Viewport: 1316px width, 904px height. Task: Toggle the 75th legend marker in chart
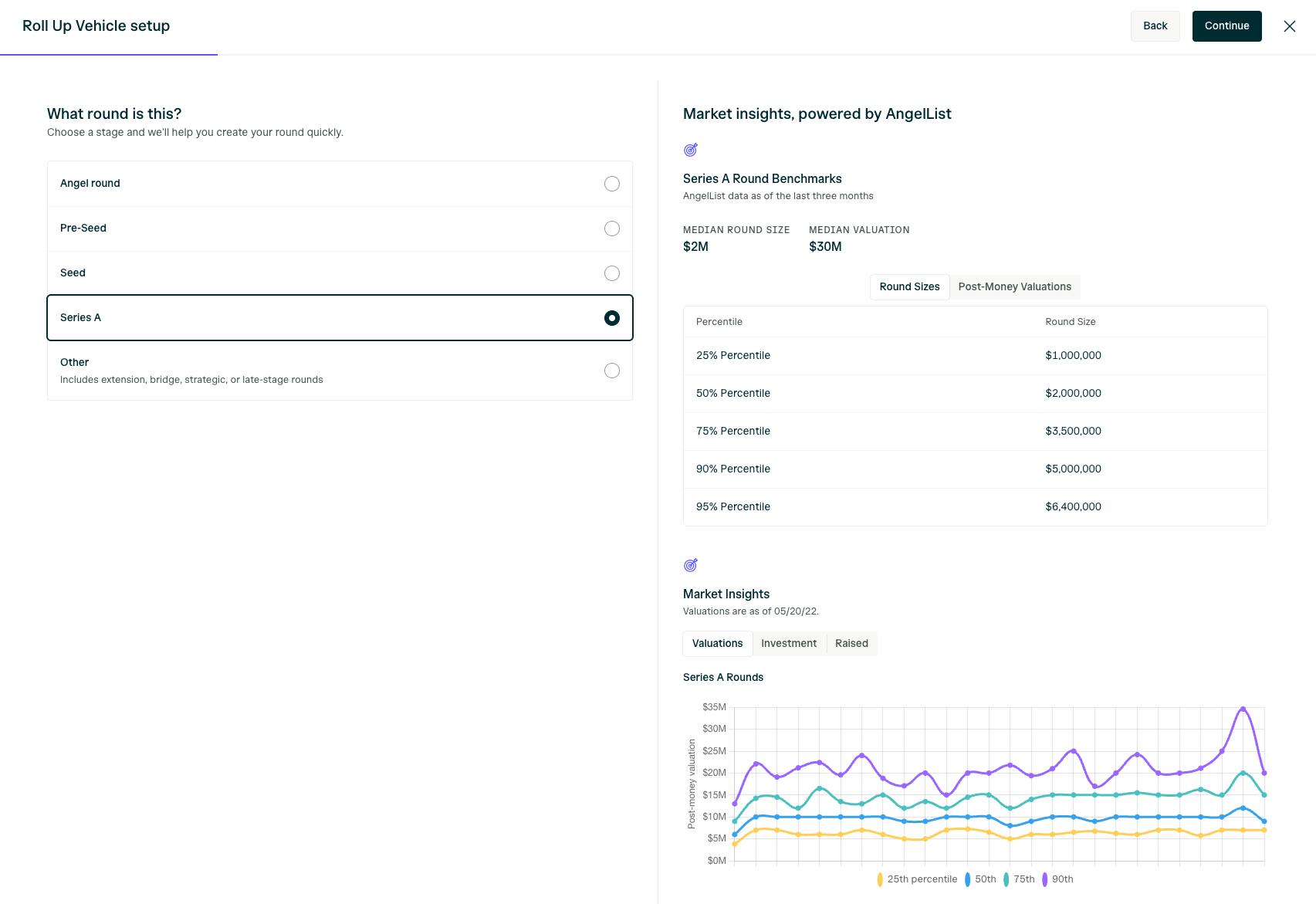(x=1006, y=879)
